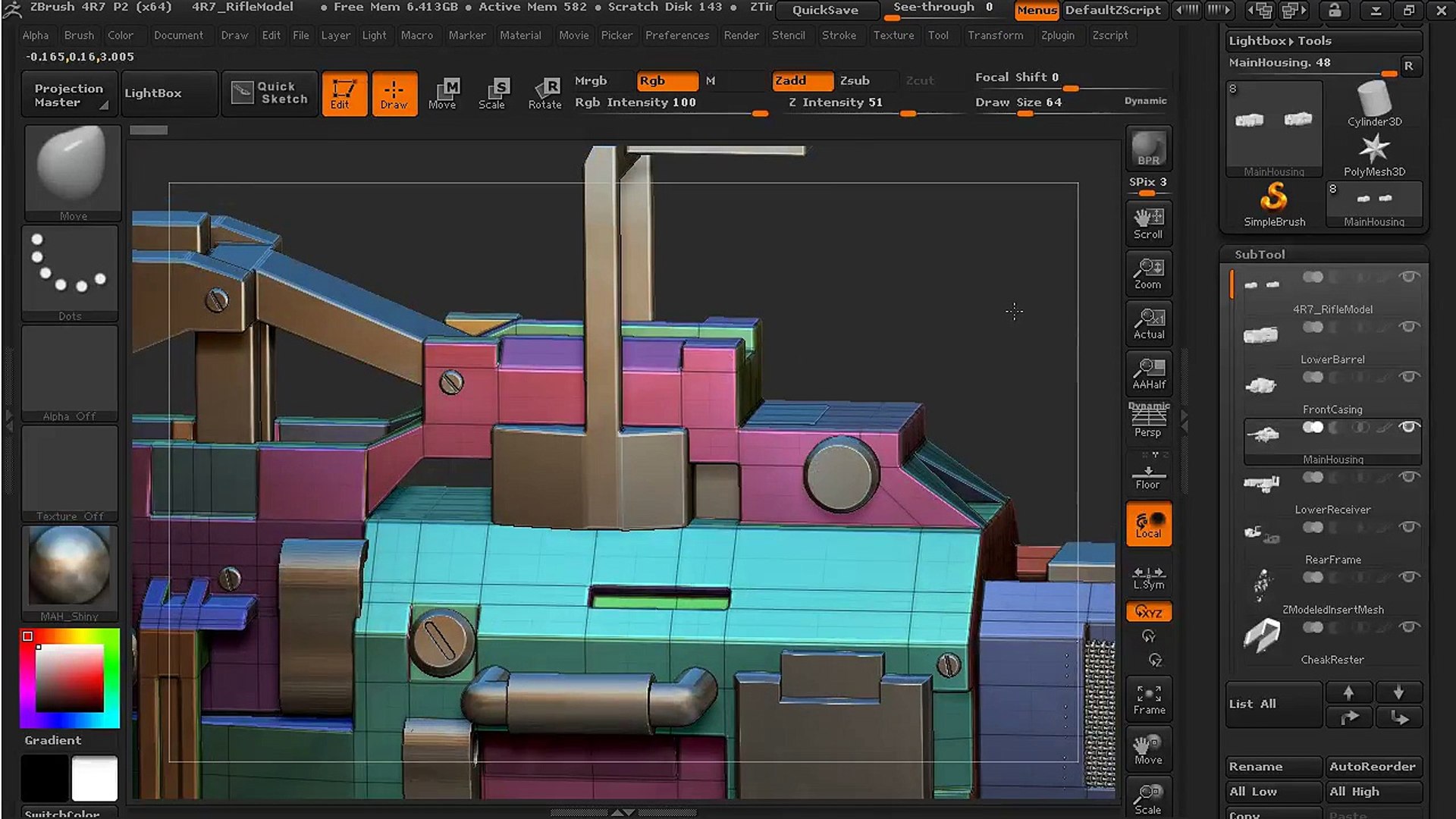Screen dimensions: 1456x819
Task: Open the Zplugin menu
Action: click(x=1057, y=35)
